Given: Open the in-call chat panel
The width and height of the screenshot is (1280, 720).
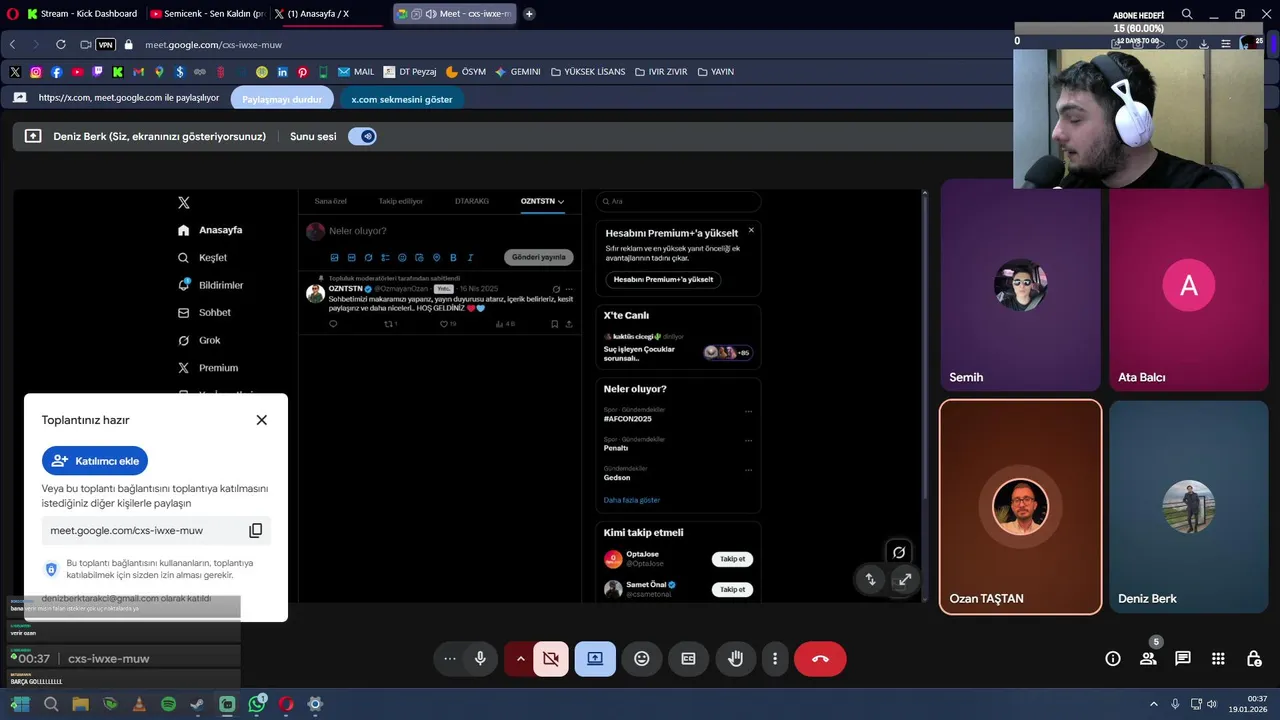Looking at the screenshot, I should tap(1183, 659).
